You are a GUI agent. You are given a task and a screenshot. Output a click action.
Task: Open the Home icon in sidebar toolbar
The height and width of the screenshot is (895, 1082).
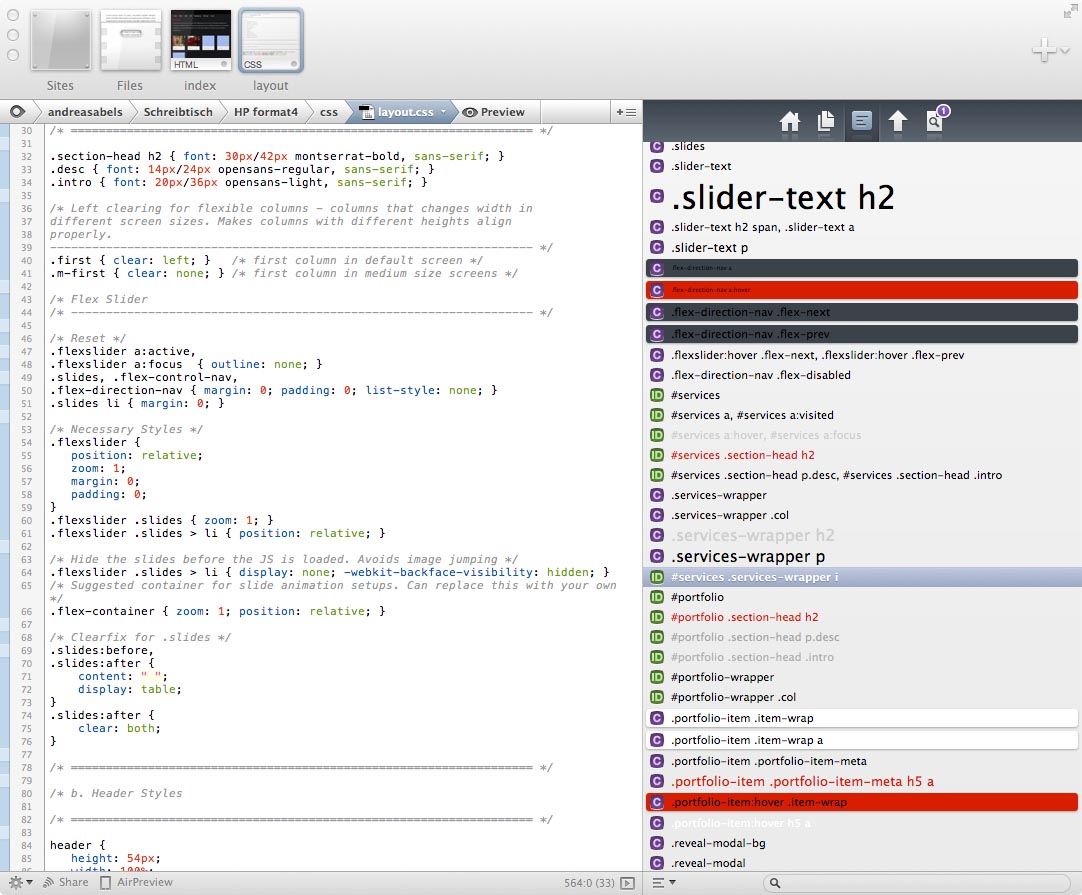[x=790, y=122]
